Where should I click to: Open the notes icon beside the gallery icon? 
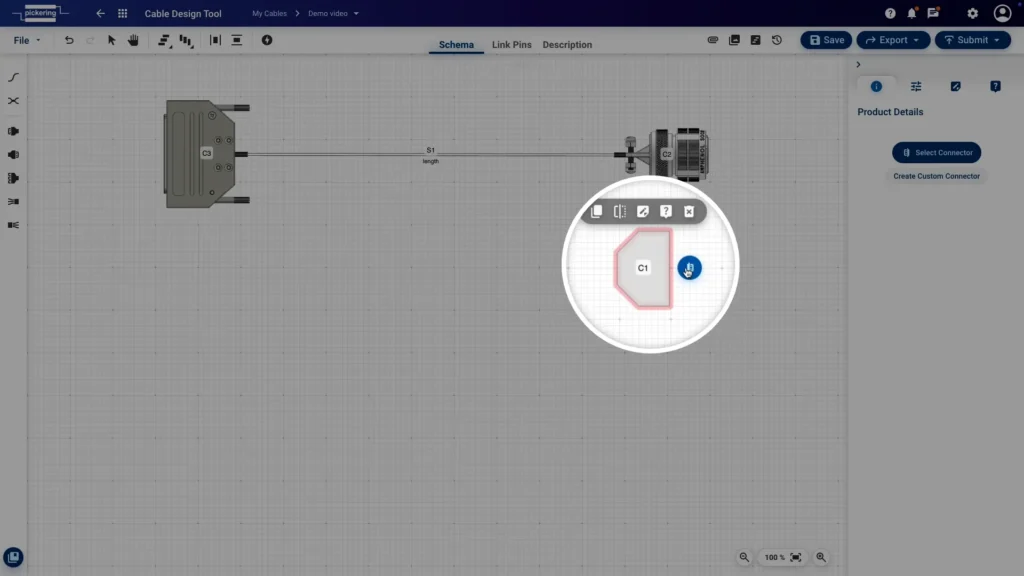click(756, 40)
